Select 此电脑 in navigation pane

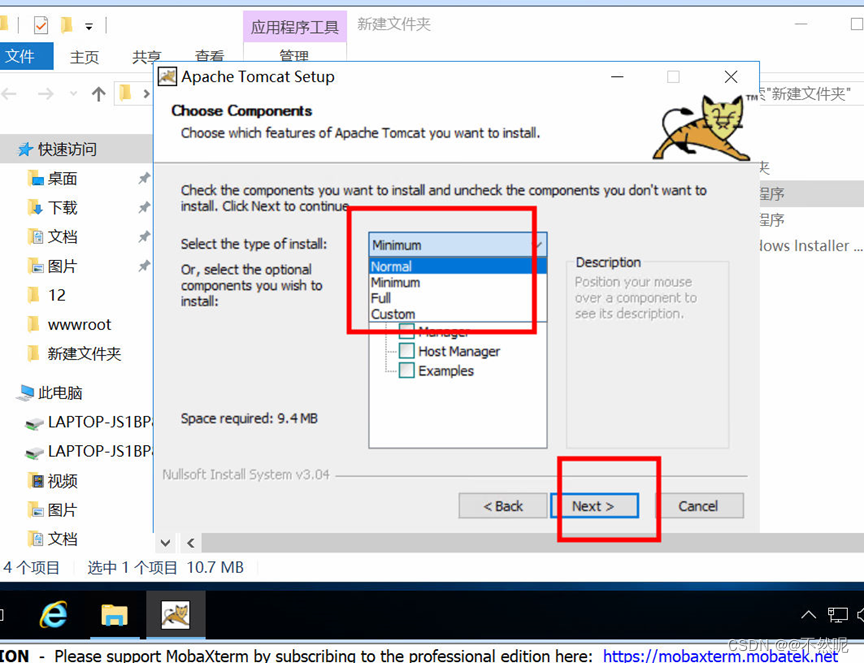[60, 392]
